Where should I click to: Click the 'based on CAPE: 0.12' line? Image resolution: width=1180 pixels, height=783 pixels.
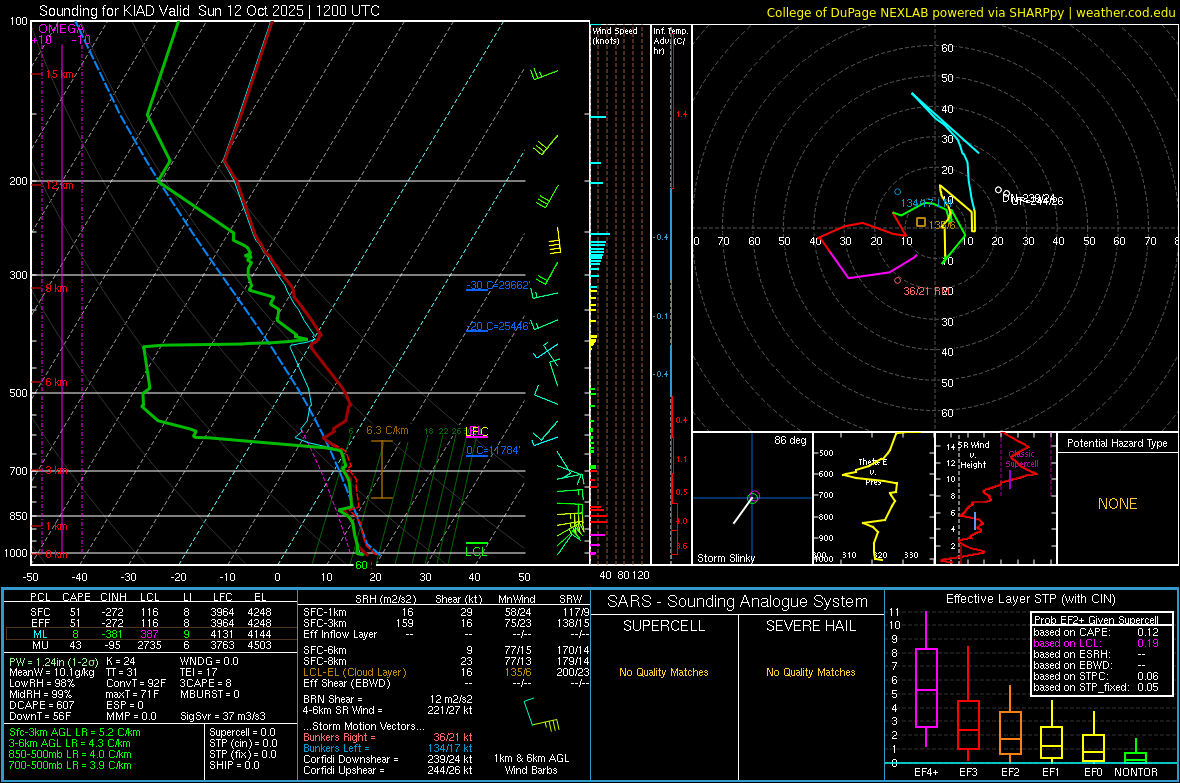point(1096,632)
